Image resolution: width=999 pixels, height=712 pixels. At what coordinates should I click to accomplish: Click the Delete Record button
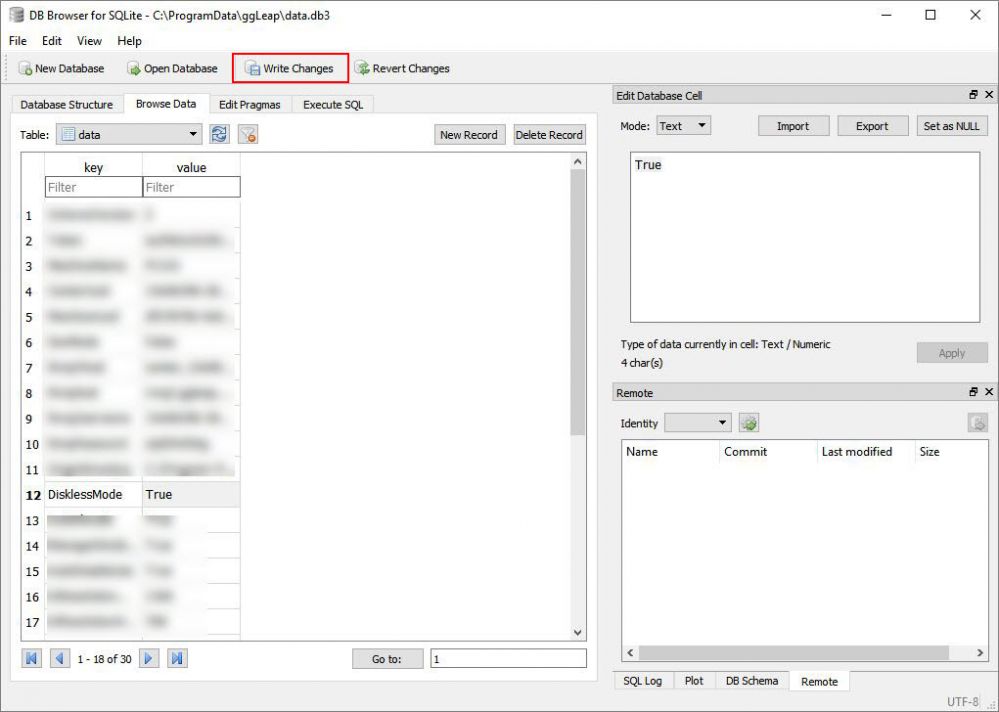549,134
